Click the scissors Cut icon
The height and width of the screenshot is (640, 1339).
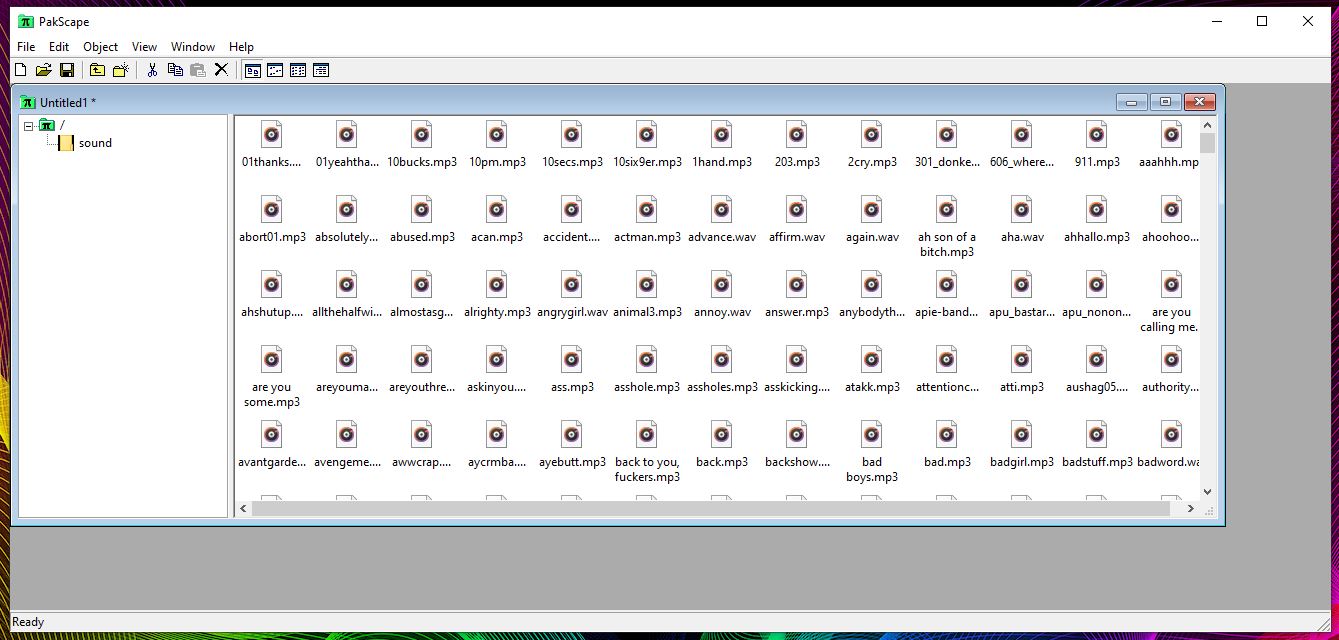(x=152, y=70)
